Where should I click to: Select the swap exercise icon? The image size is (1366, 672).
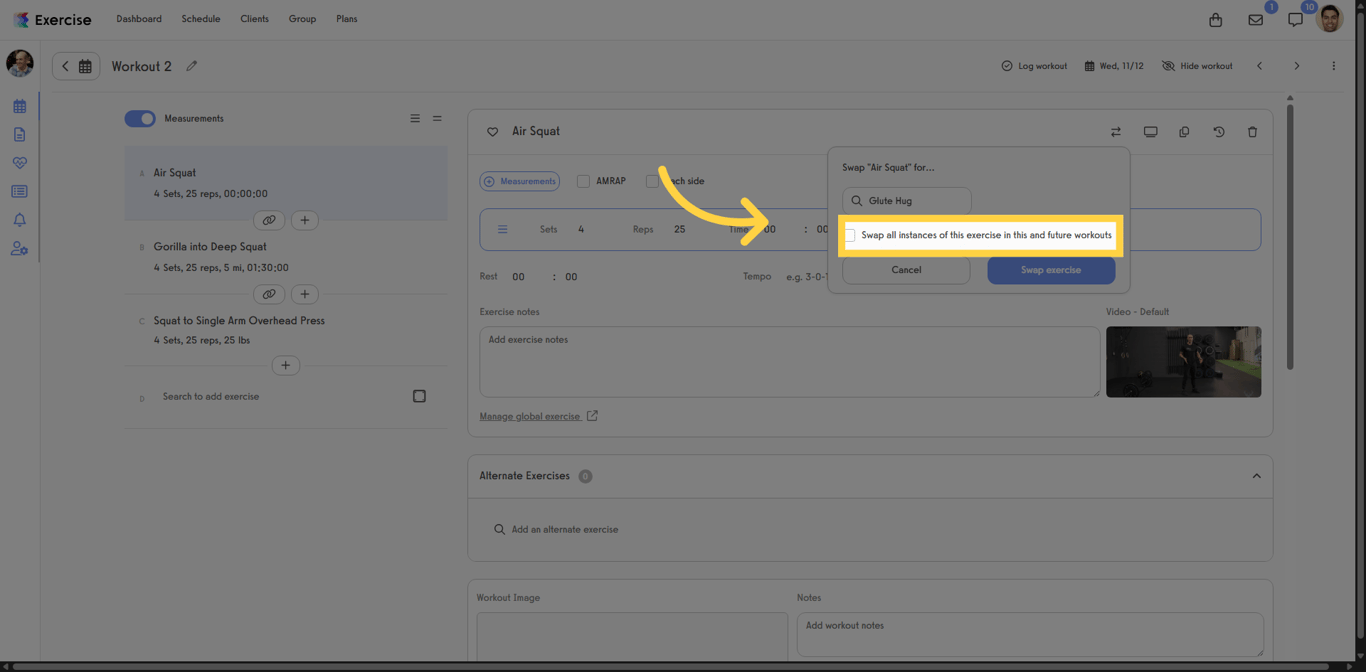[1116, 131]
